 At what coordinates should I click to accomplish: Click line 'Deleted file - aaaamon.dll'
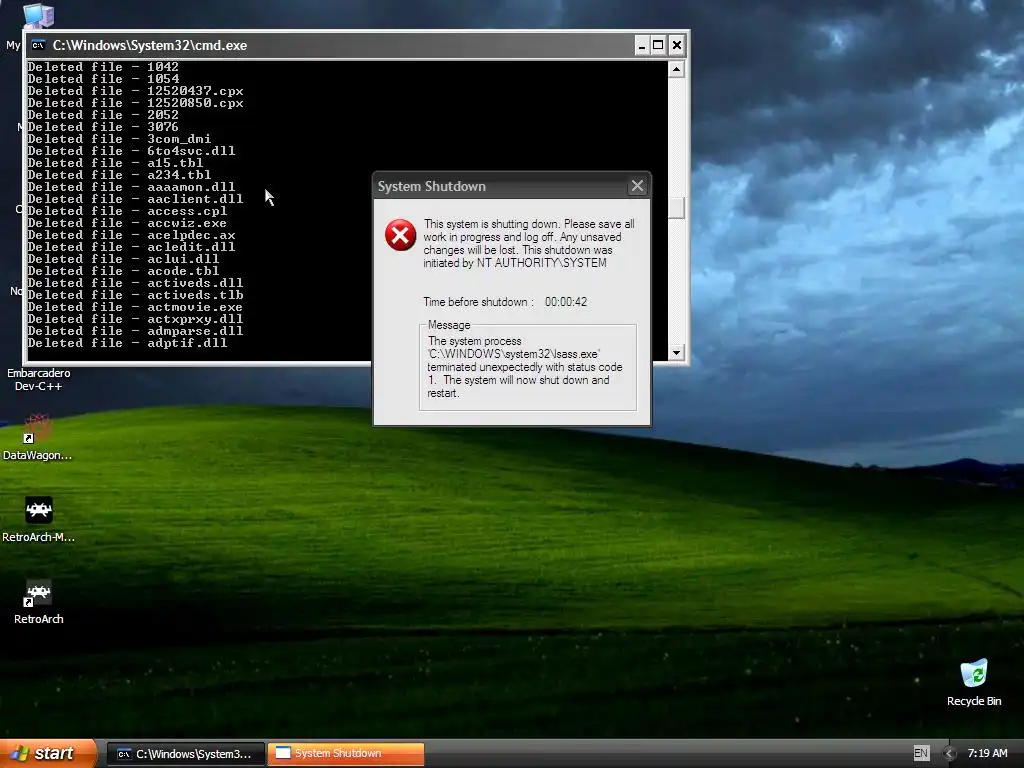[x=131, y=187]
